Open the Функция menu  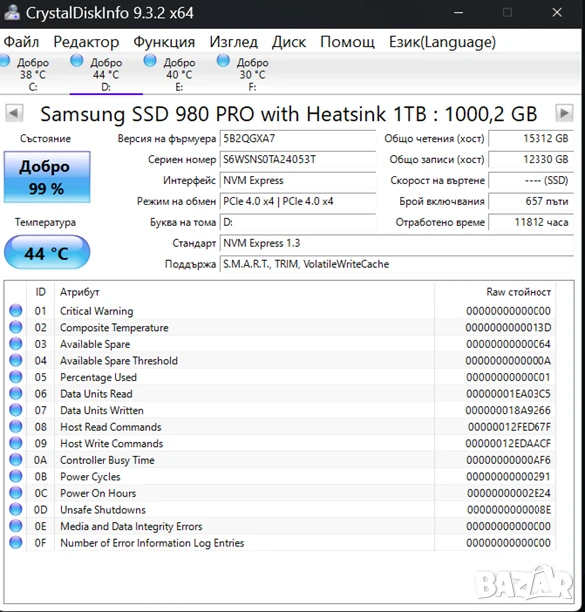[x=164, y=42]
